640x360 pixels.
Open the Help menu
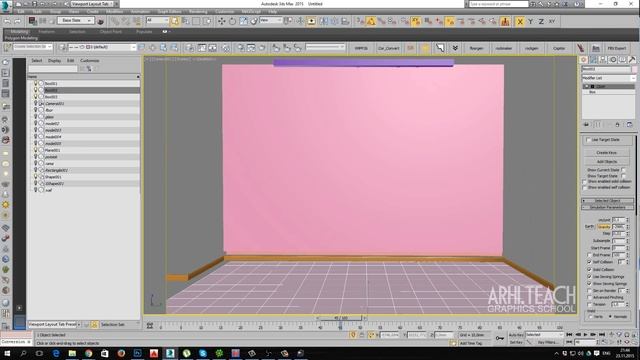click(x=272, y=12)
